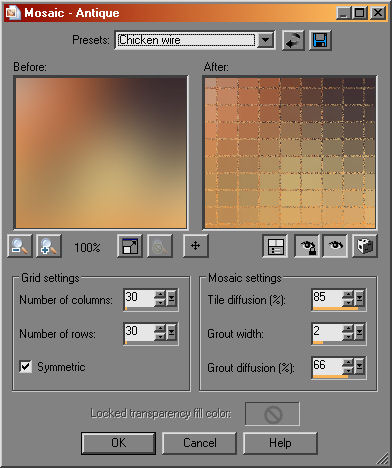Zoom in the preview with plus magnifier
The height and width of the screenshot is (468, 392).
point(49,246)
